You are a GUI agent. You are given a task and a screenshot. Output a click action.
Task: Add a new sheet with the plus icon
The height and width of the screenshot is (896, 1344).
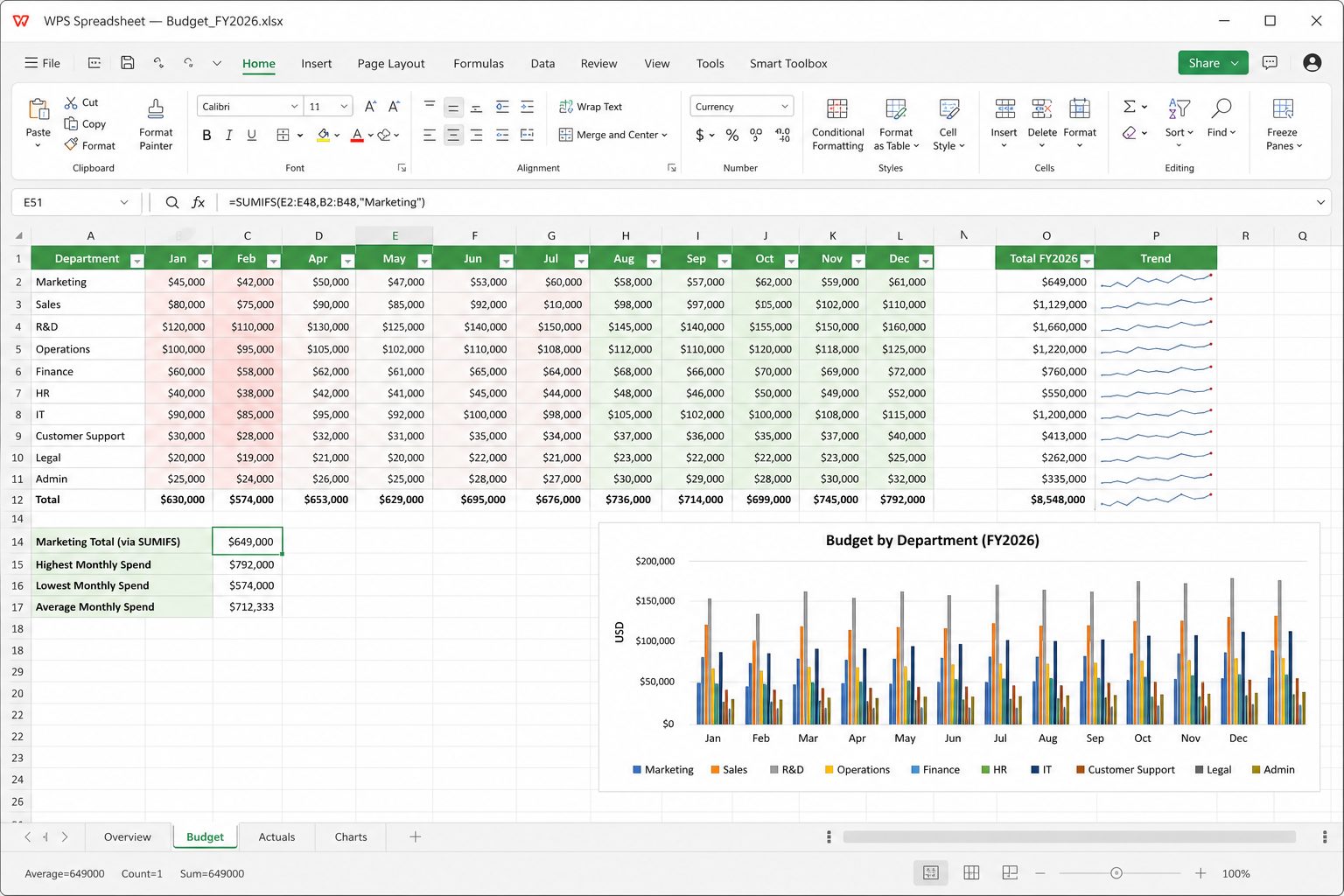click(416, 836)
